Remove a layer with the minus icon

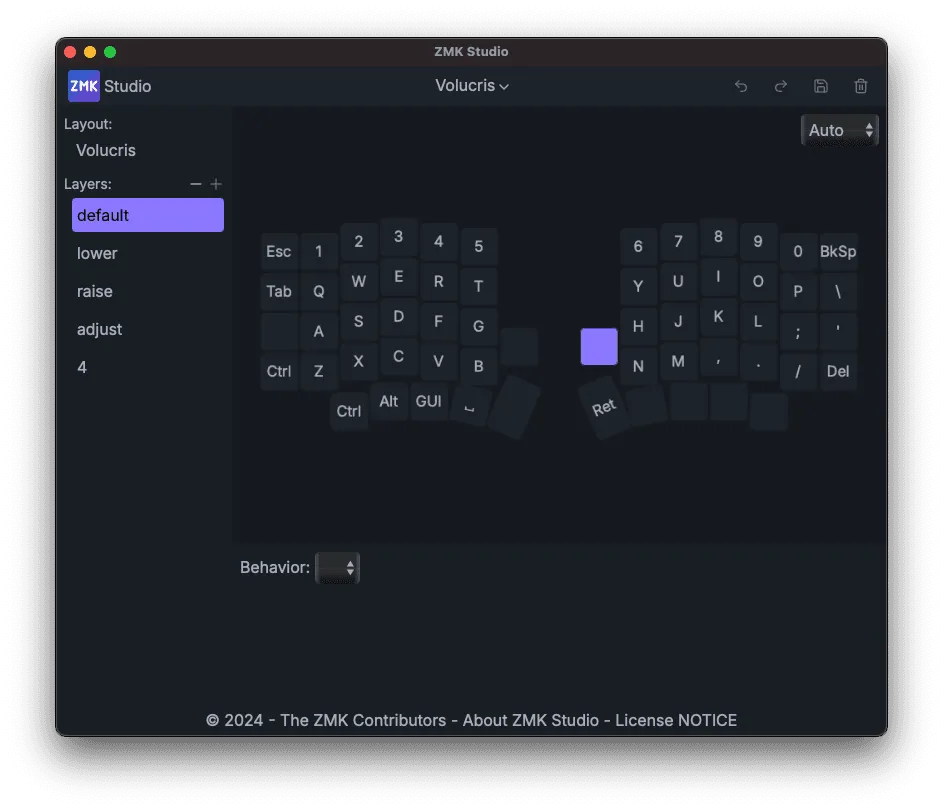coord(195,184)
